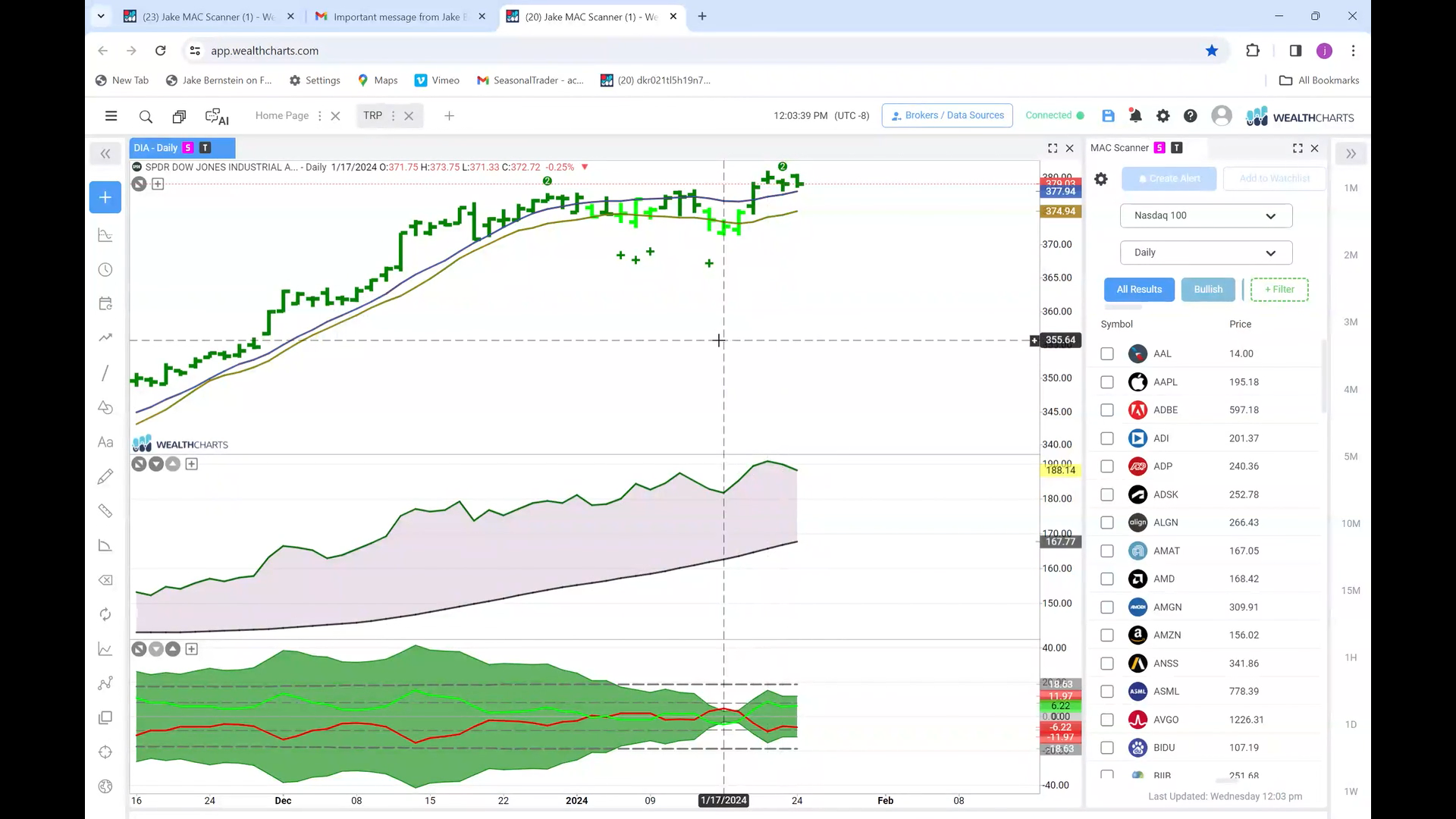
Task: Tick the ADBE checkbox
Action: coord(1107,410)
